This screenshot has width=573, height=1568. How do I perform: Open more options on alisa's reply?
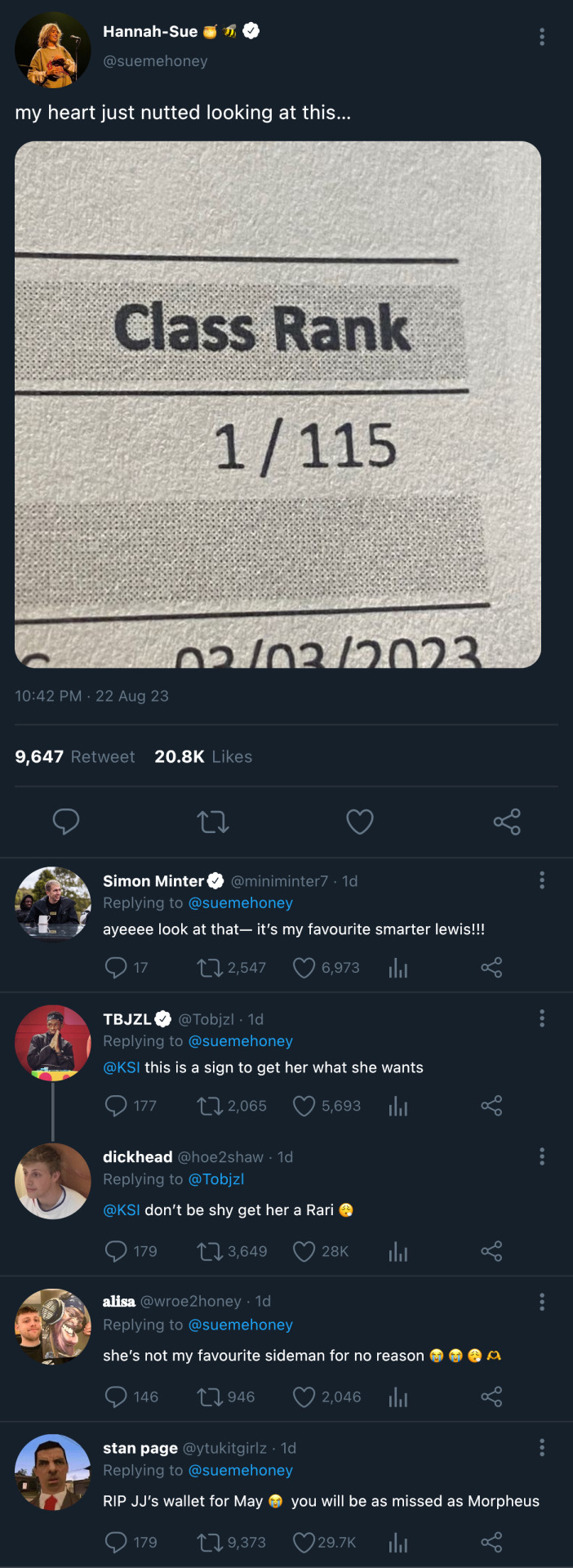[542, 1302]
